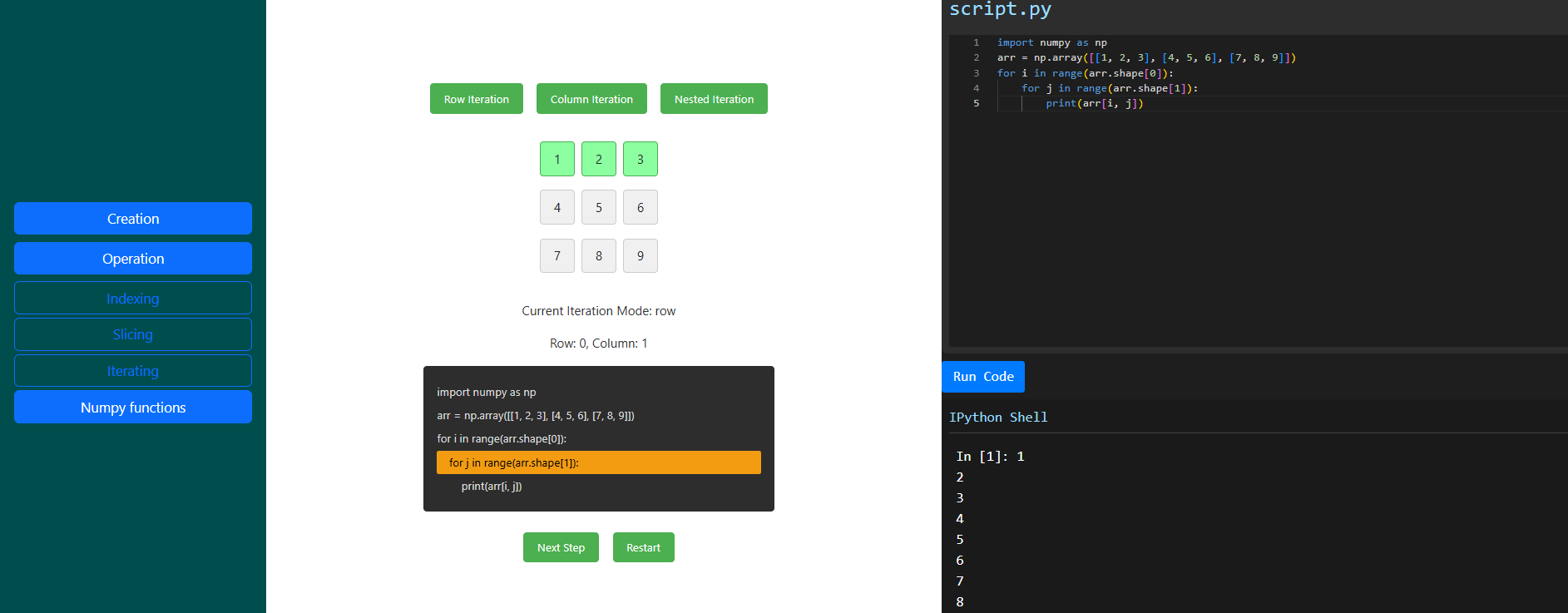
Task: Click 'Current Iteration Mode: row' text
Action: (599, 311)
